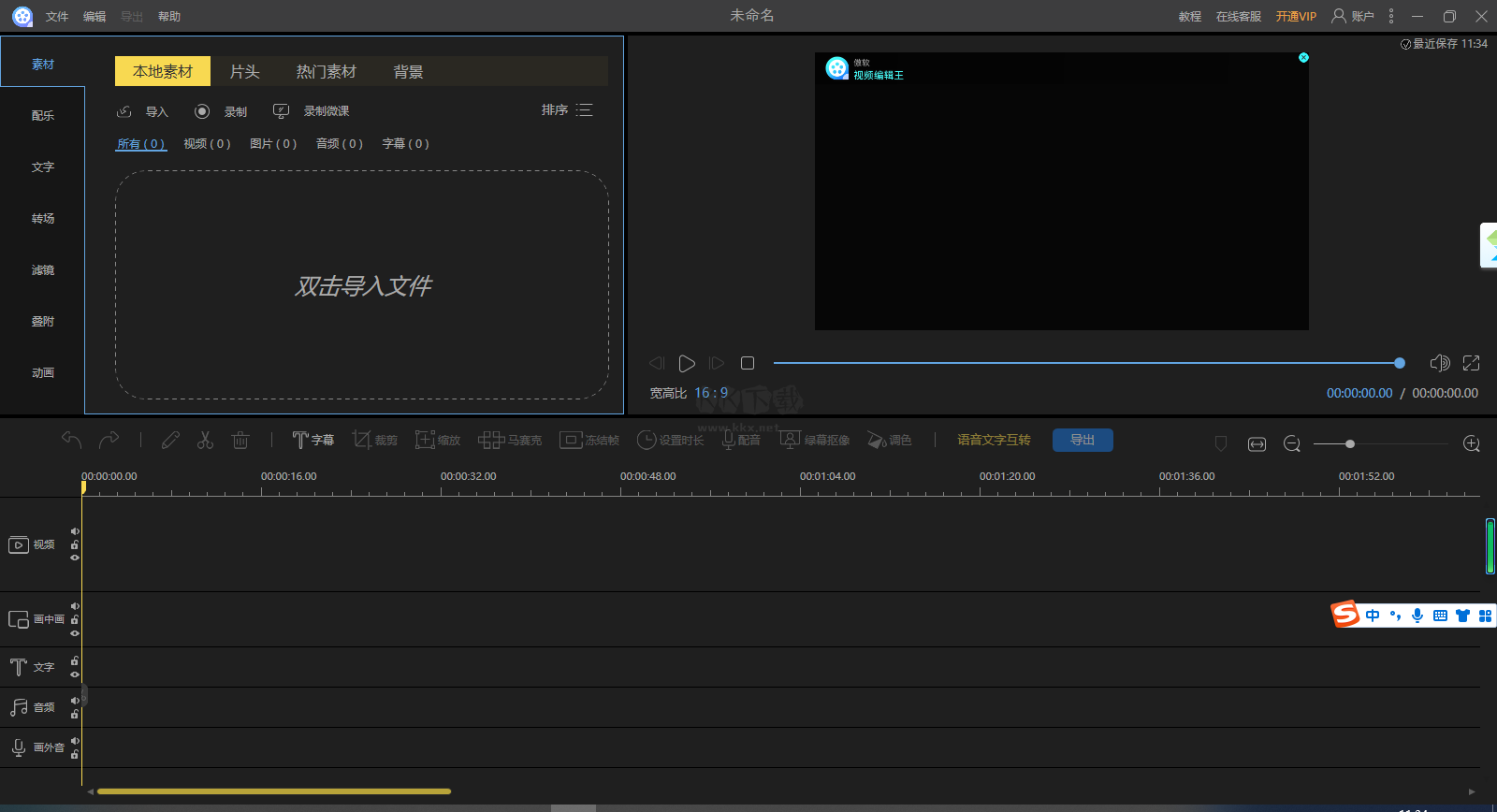This screenshot has height=812, width=1497.
Task: Click the zoom-in timeline magnifier icon
Action: [x=1471, y=443]
